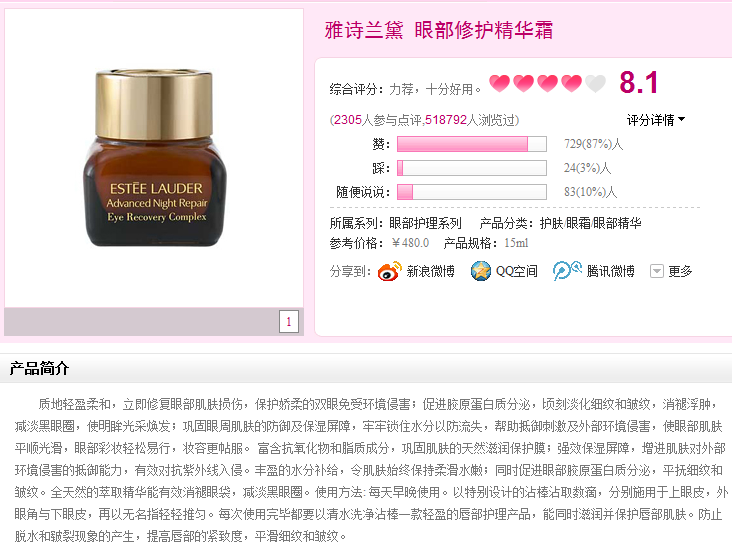Share to 腾讯微博 text link
The image size is (732, 549).
(610, 271)
